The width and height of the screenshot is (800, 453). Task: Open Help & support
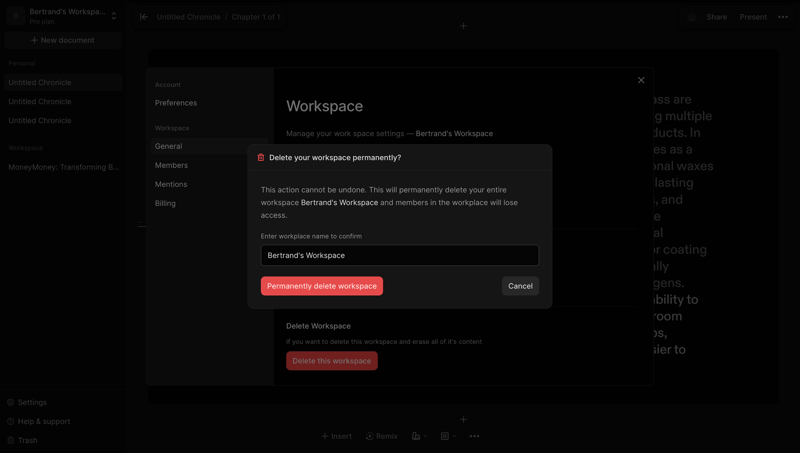pyautogui.click(x=38, y=421)
